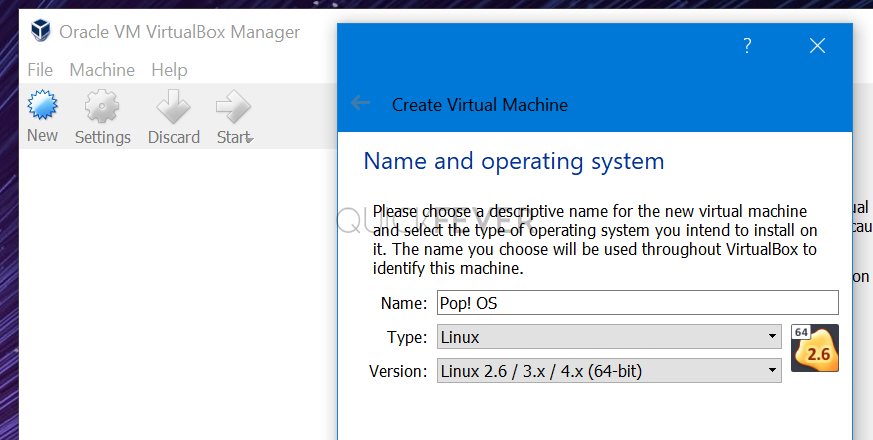Open the Help menu
Image resolution: width=873 pixels, height=440 pixels.
[169, 70]
